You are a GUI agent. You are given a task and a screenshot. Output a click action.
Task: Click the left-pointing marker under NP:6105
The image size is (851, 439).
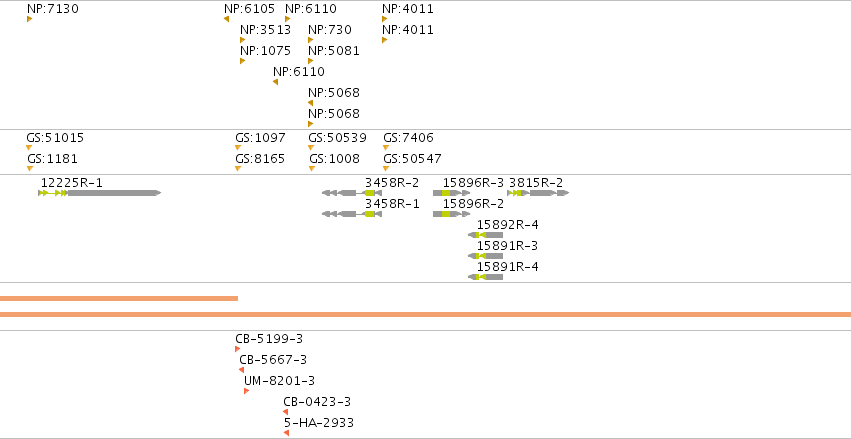click(226, 19)
